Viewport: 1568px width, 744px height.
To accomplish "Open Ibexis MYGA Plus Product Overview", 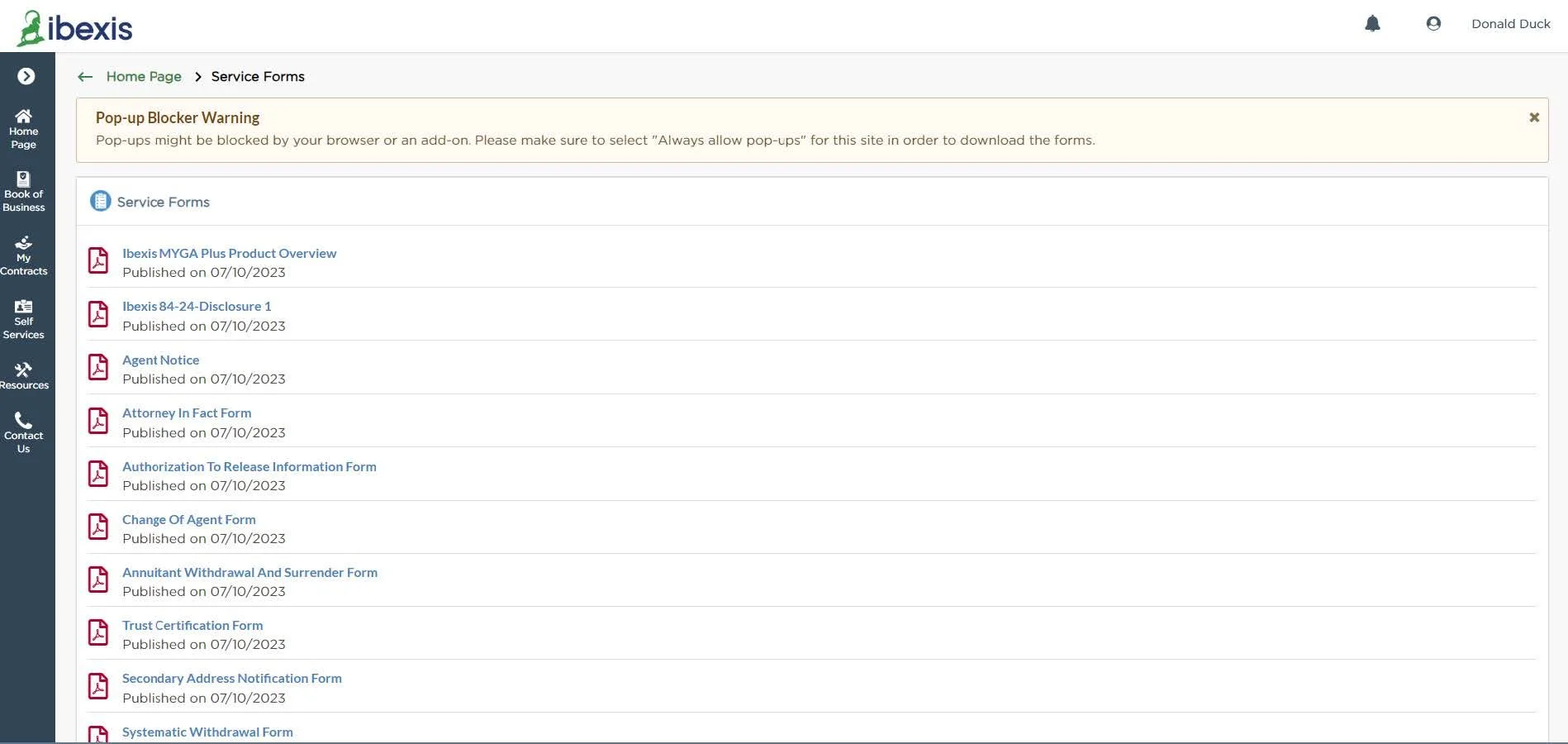I will 229,254.
